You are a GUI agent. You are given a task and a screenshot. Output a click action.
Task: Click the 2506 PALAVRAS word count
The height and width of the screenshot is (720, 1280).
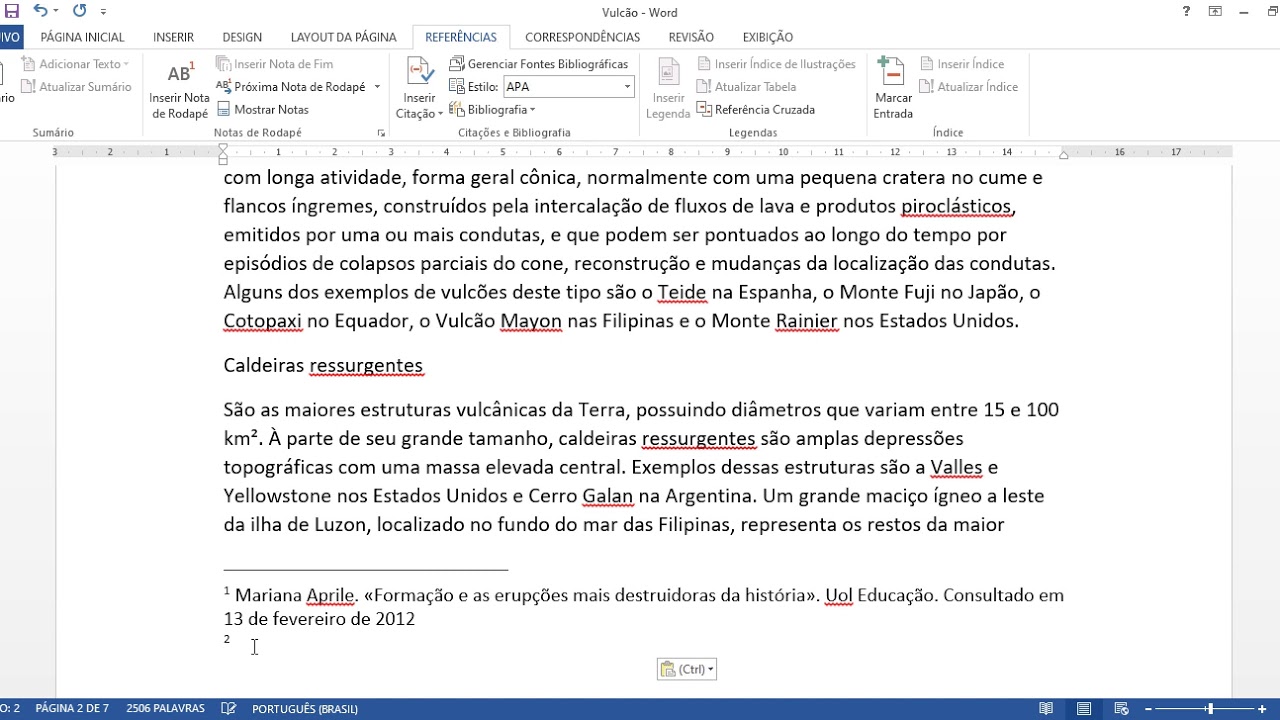pyautogui.click(x=166, y=708)
